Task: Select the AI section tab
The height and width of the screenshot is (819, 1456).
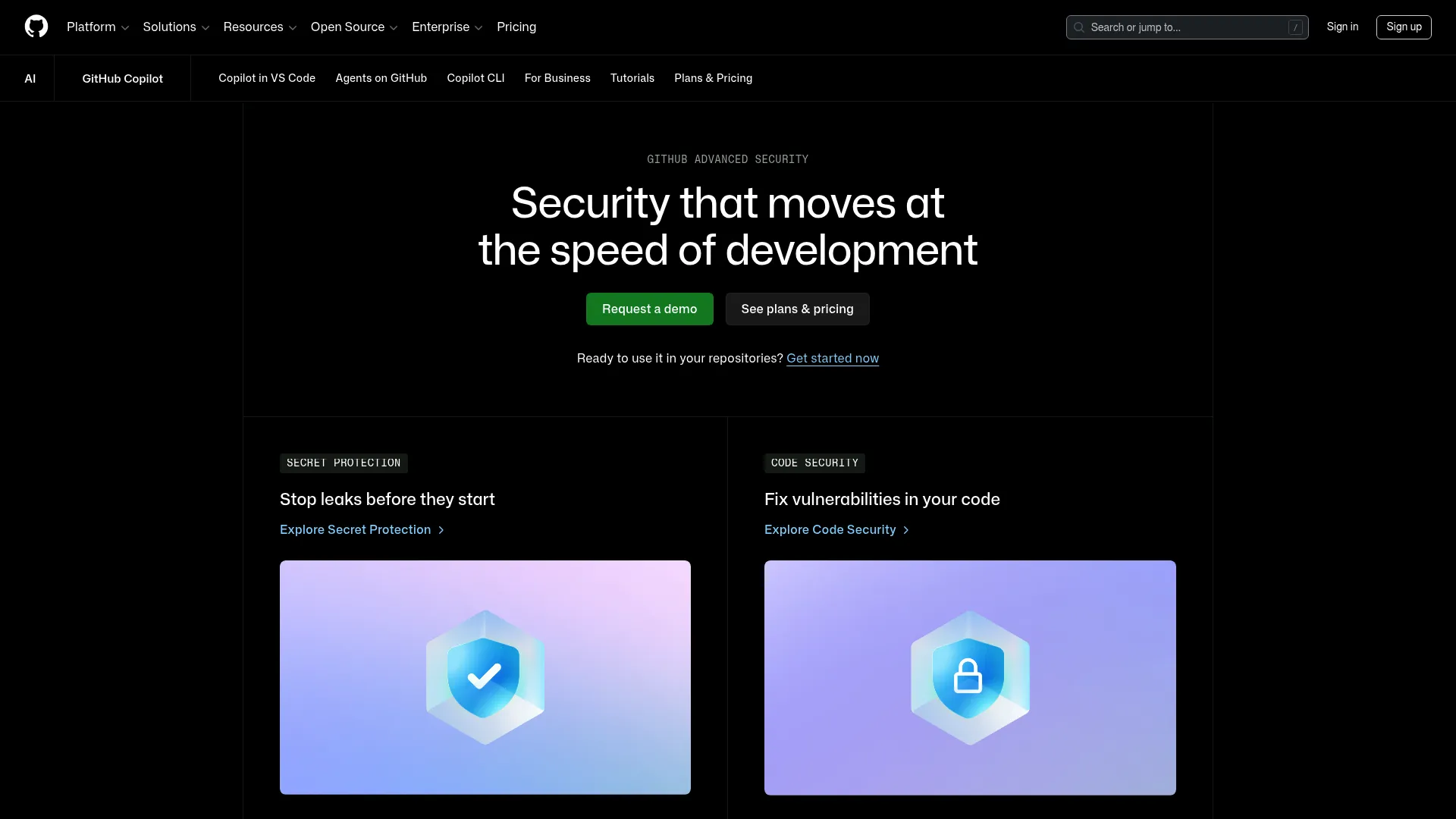Action: coord(30,78)
